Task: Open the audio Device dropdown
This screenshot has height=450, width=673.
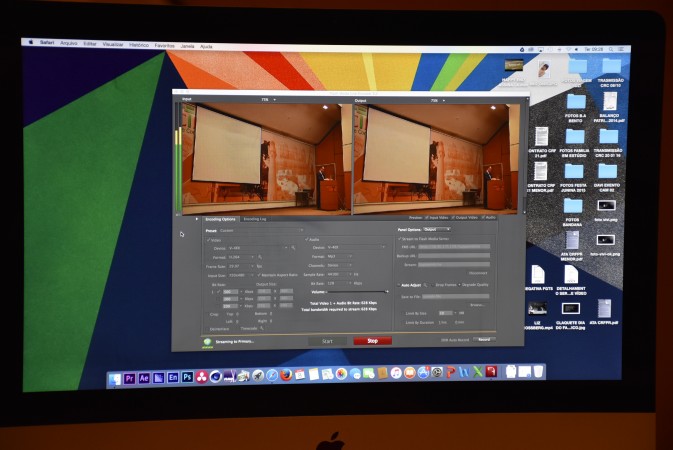Action: (x=355, y=247)
